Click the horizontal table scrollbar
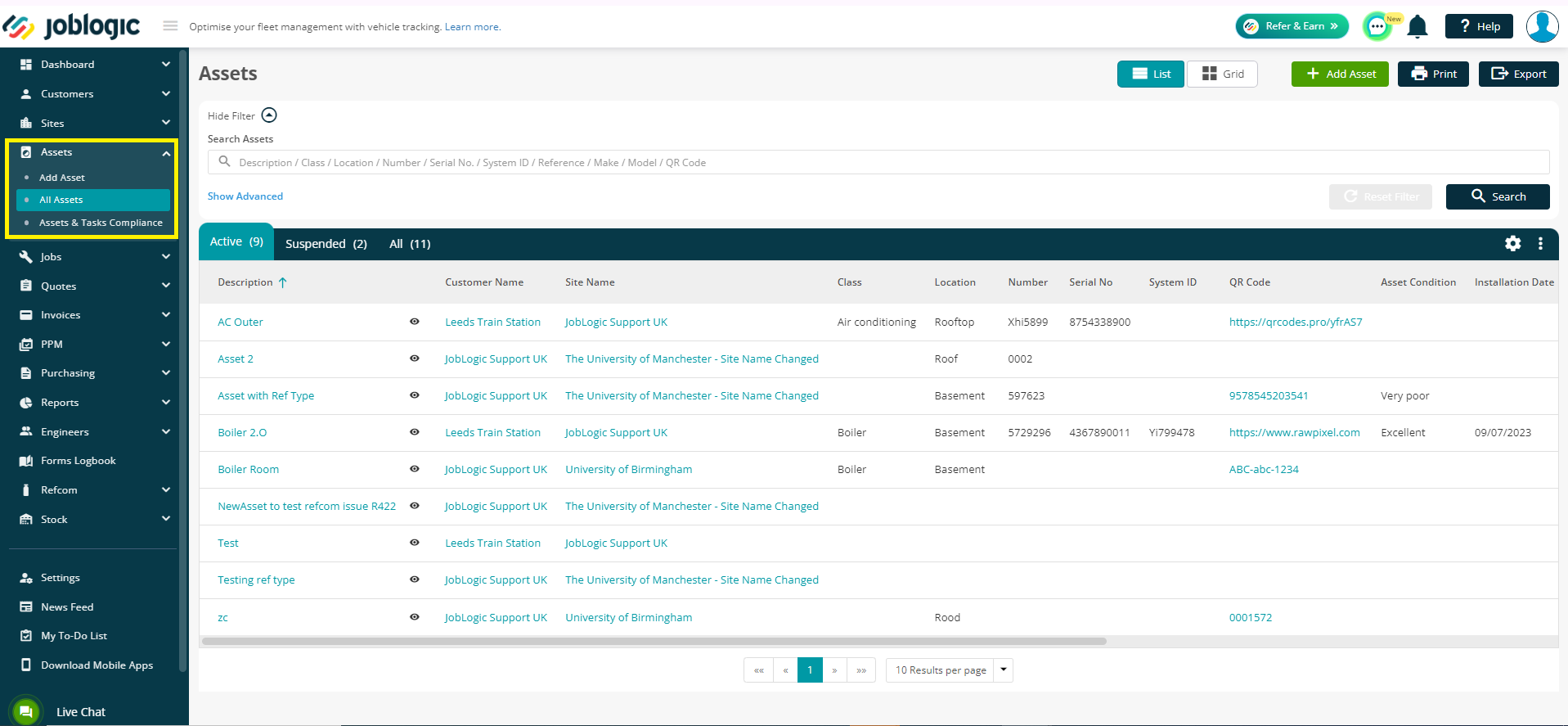 (x=654, y=642)
